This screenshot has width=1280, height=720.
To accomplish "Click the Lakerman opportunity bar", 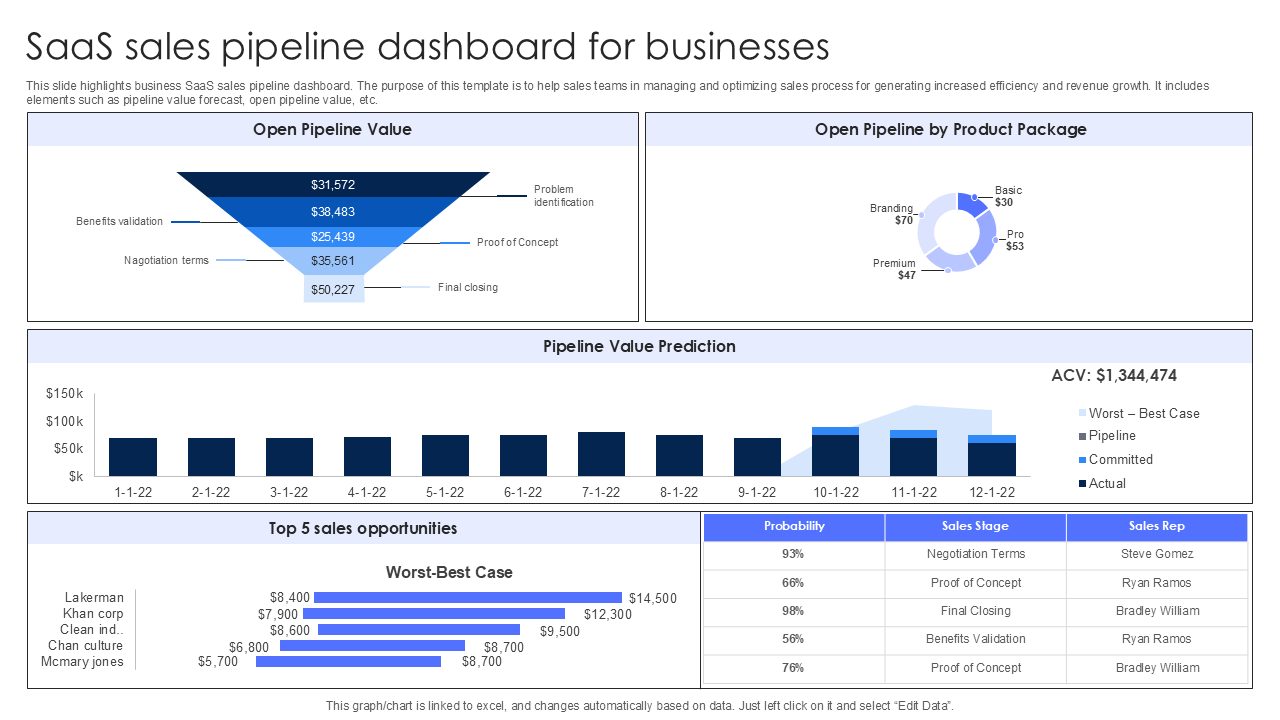I will (x=469, y=598).
